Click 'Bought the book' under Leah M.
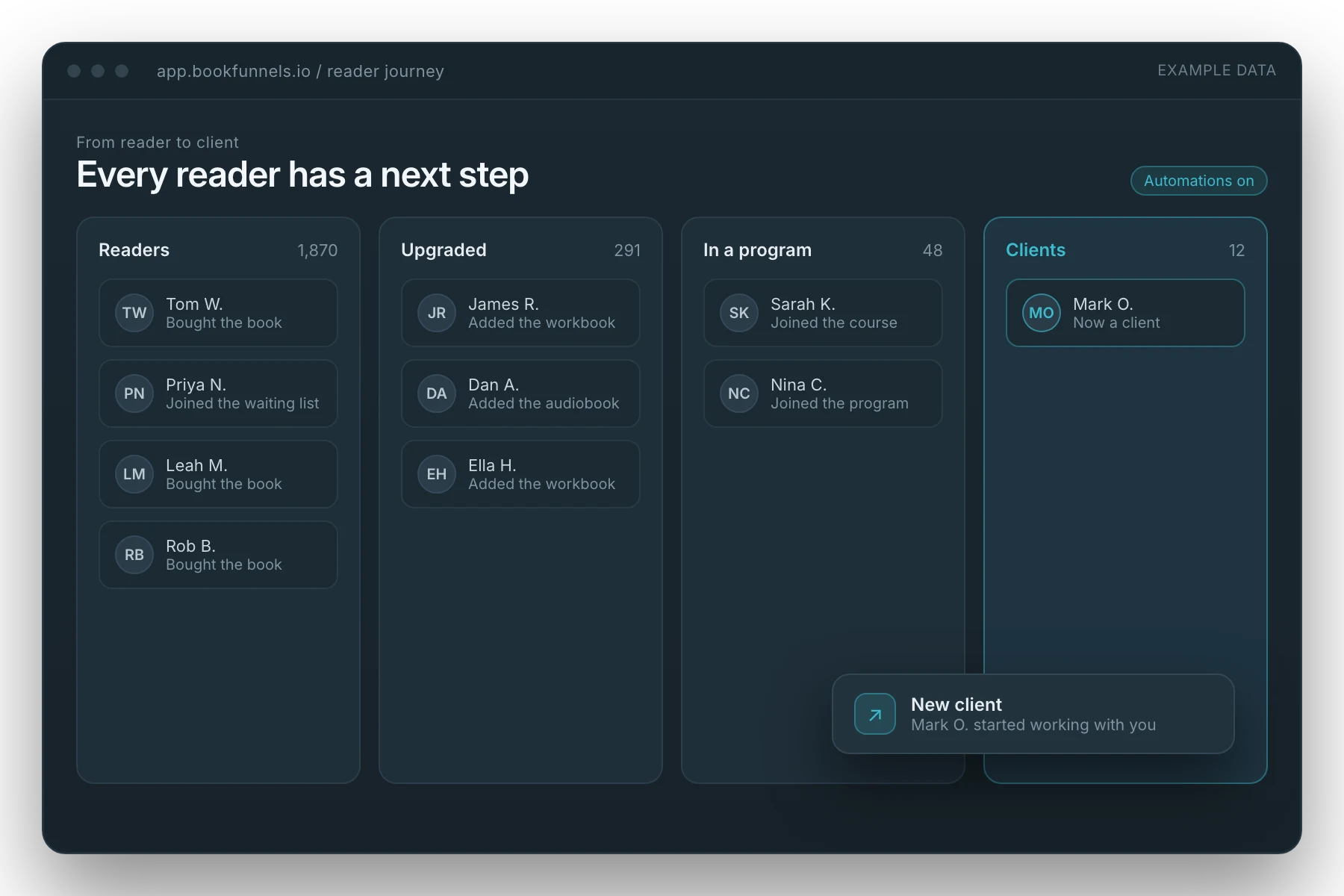The height and width of the screenshot is (896, 1344). tap(224, 484)
